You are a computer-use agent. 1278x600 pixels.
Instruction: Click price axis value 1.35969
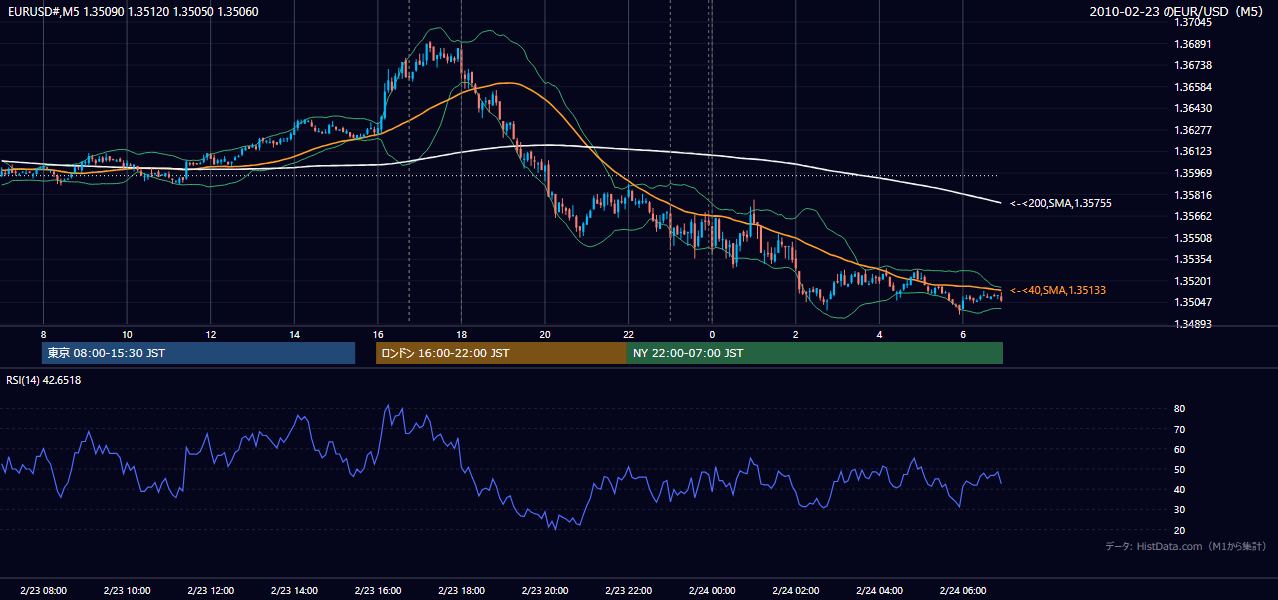1194,173
